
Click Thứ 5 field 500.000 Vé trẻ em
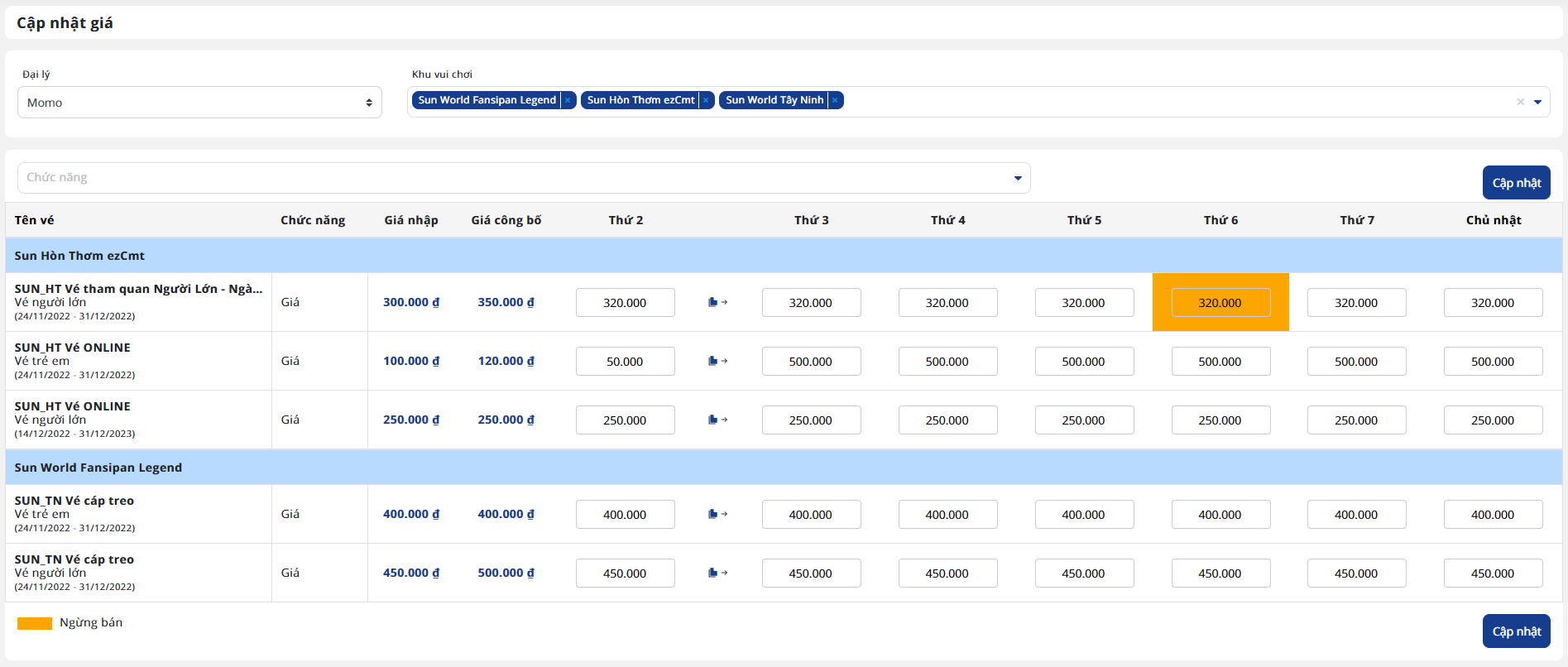[x=1084, y=362]
